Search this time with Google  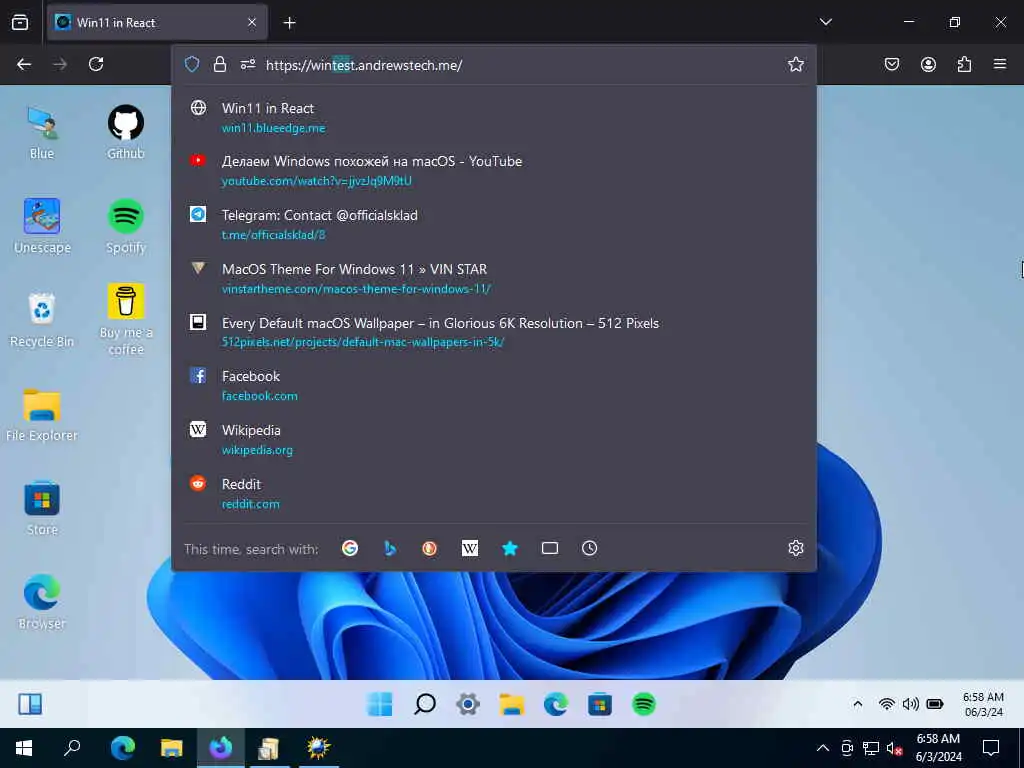point(350,549)
